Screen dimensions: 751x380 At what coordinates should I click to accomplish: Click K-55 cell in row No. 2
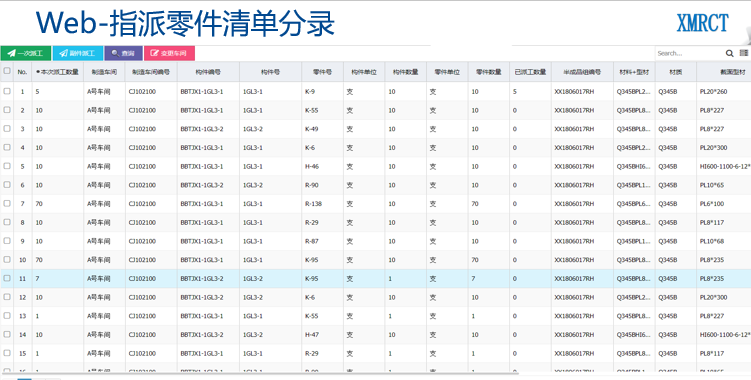coord(322,110)
